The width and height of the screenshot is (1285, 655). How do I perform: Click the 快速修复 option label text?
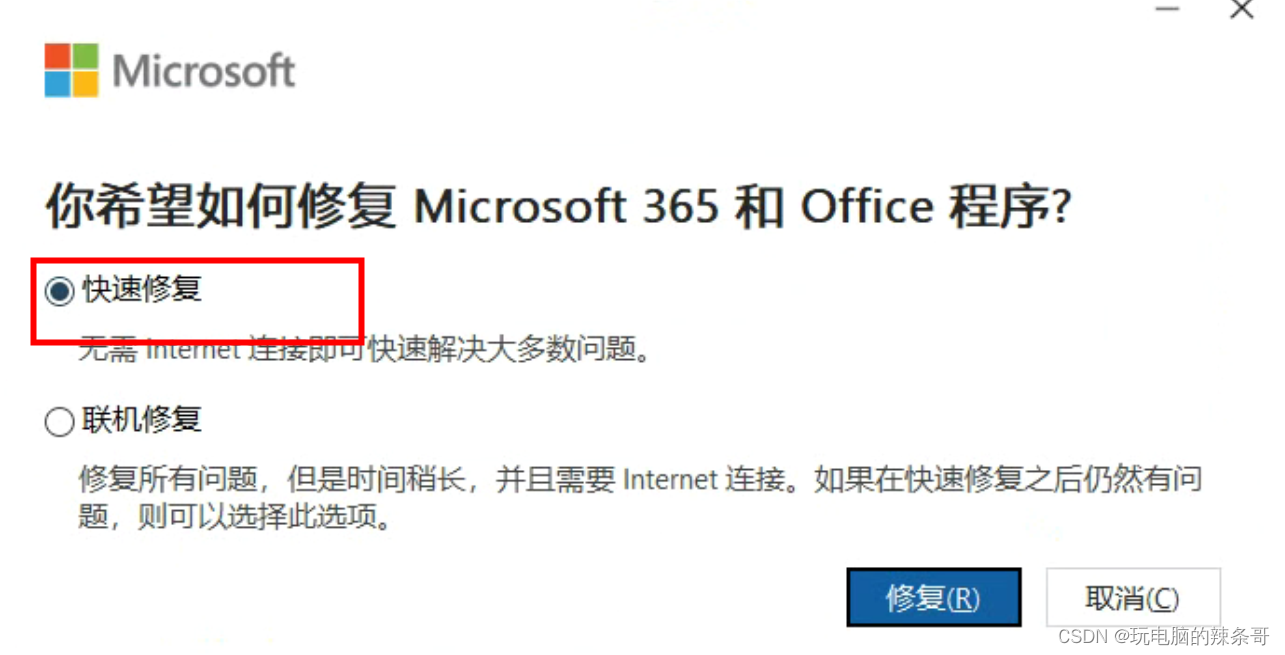pyautogui.click(x=142, y=290)
